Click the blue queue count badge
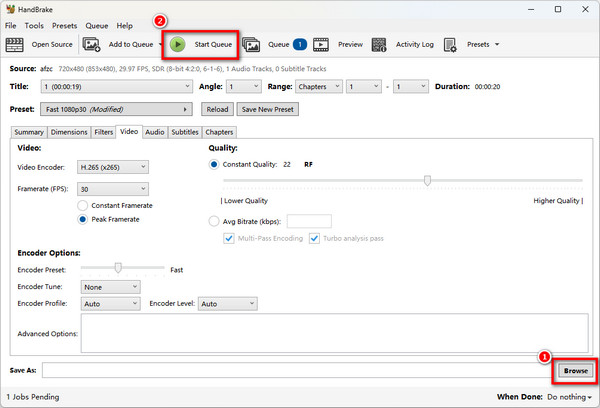 pyautogui.click(x=300, y=44)
